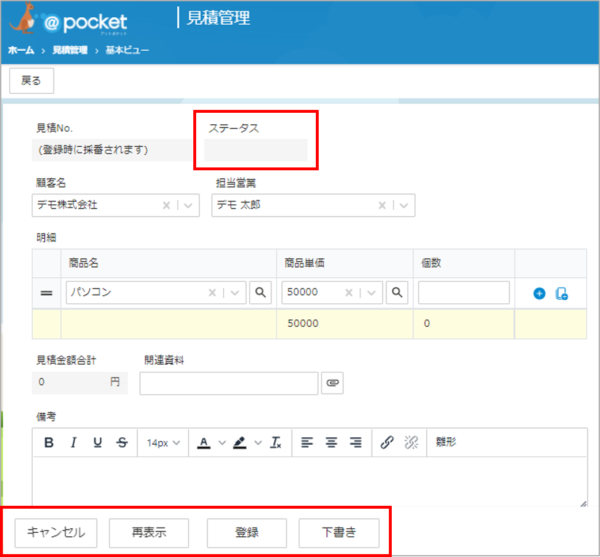Viewport: 600px width, 557px height.
Task: Click the 顧客名 field showing デモ株式会社
Action: tap(116, 205)
